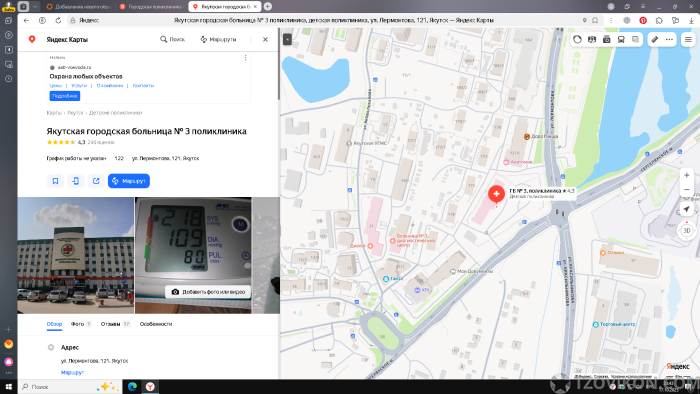
Task: Open the Windows Start menu
Action: (x=8, y=387)
